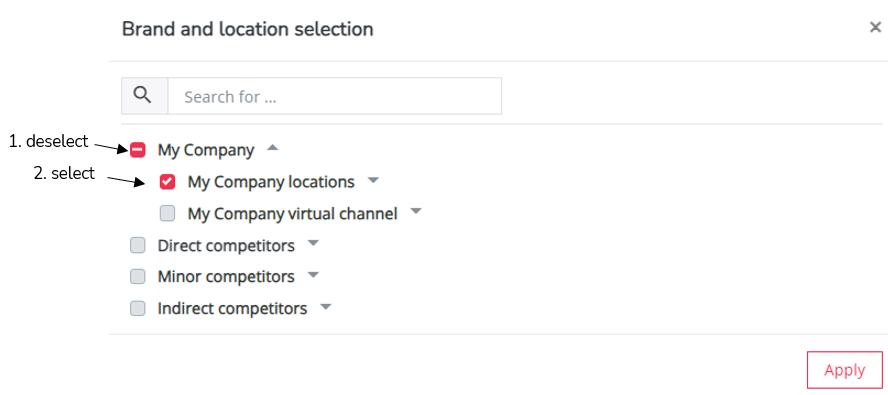Check My Company virtual channel checkbox
Screen dimensions: 888x395
click(x=168, y=214)
